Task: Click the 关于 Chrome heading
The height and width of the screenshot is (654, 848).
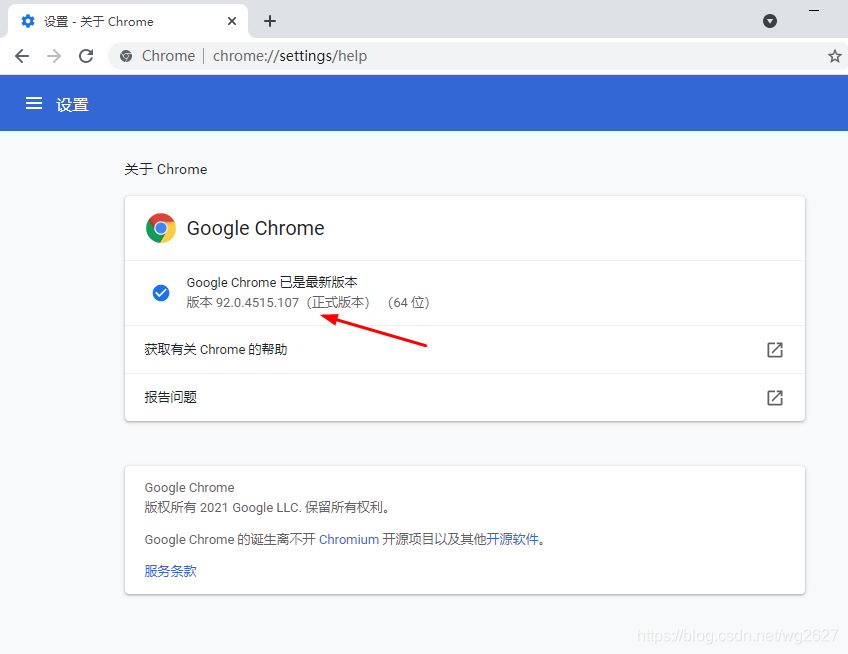Action: click(x=165, y=169)
